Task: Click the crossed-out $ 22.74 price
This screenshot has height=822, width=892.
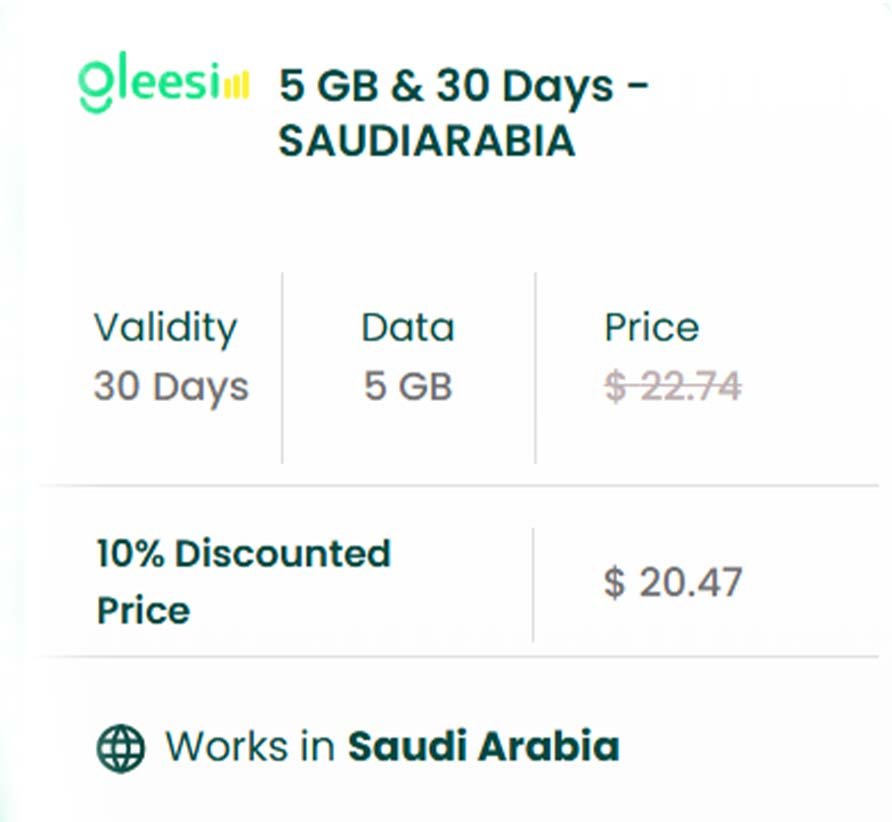Action: point(673,386)
